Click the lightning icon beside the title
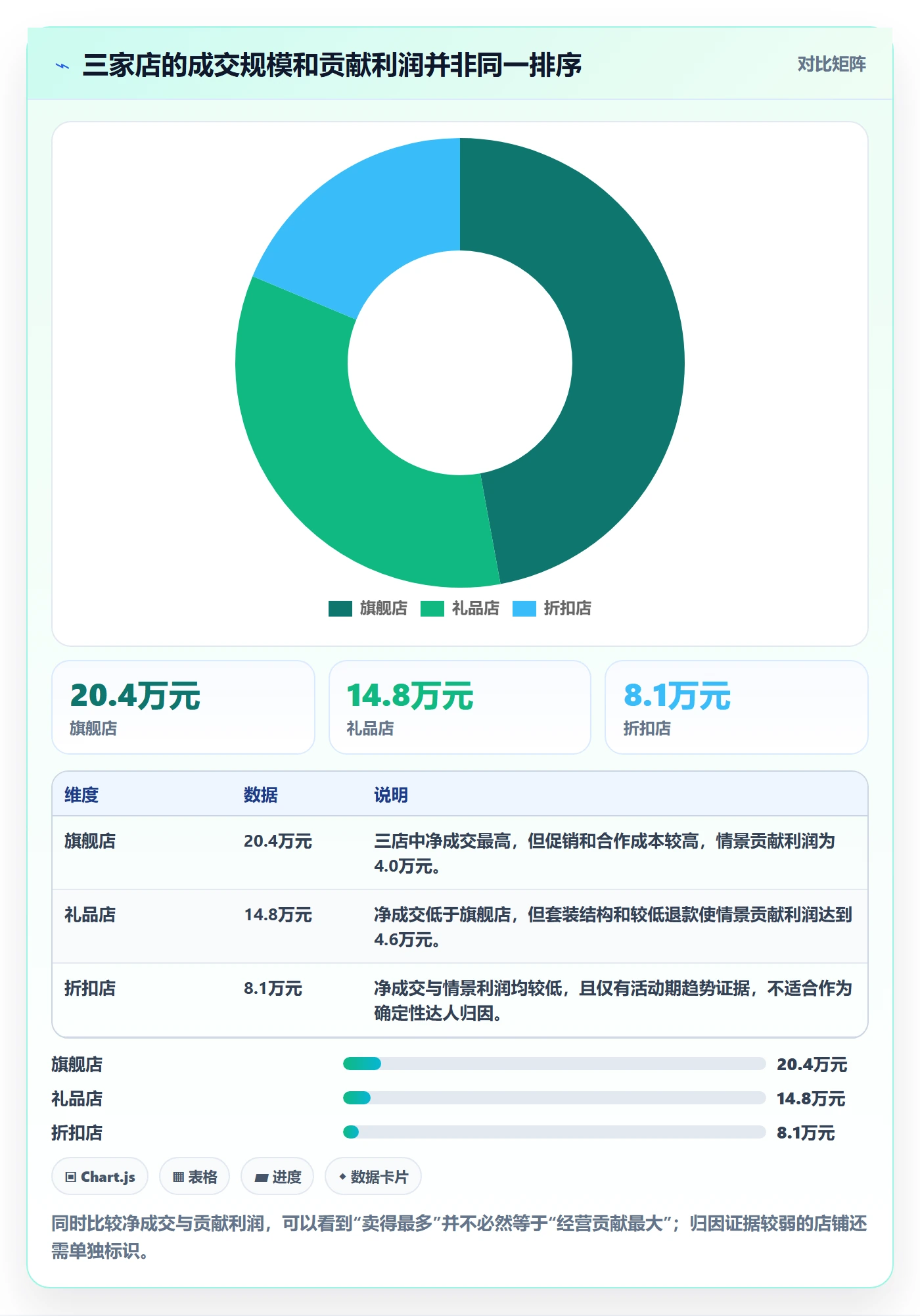This screenshot has height=1316, width=920. pos(62,66)
